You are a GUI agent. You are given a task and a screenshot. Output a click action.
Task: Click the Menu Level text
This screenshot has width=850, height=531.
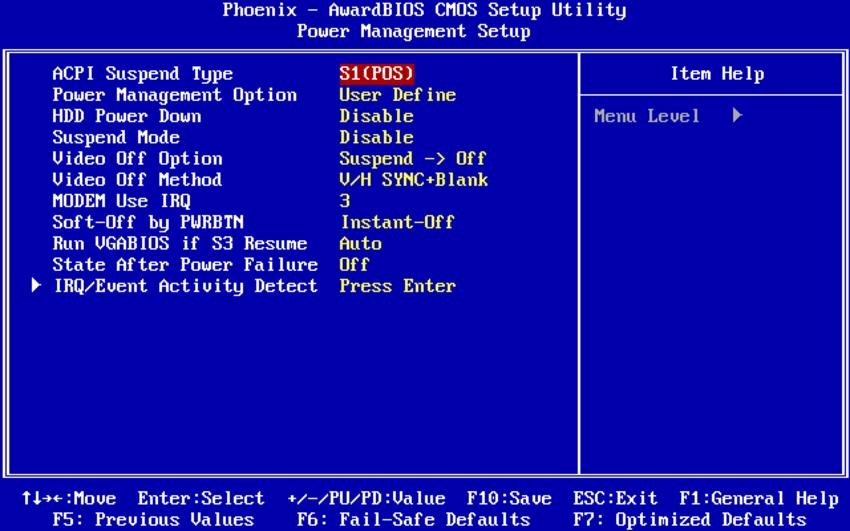coord(647,116)
